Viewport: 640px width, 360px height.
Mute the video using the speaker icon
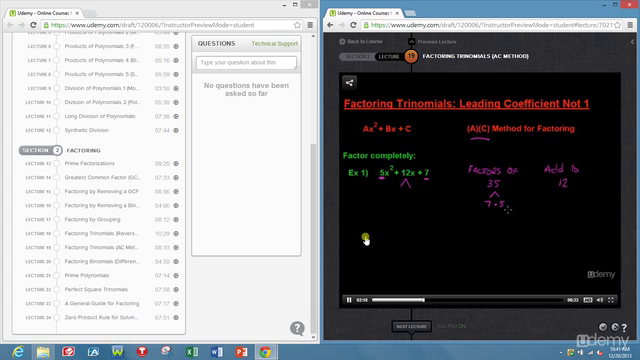click(600, 300)
